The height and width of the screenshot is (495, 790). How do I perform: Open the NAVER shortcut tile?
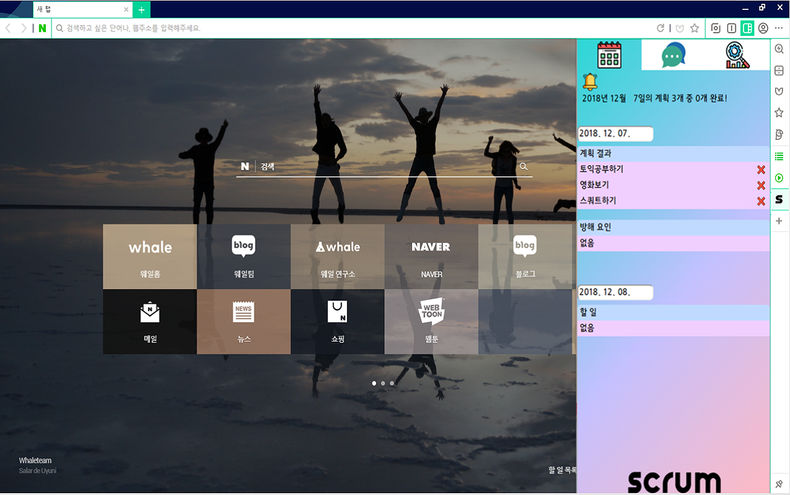pyautogui.click(x=431, y=257)
